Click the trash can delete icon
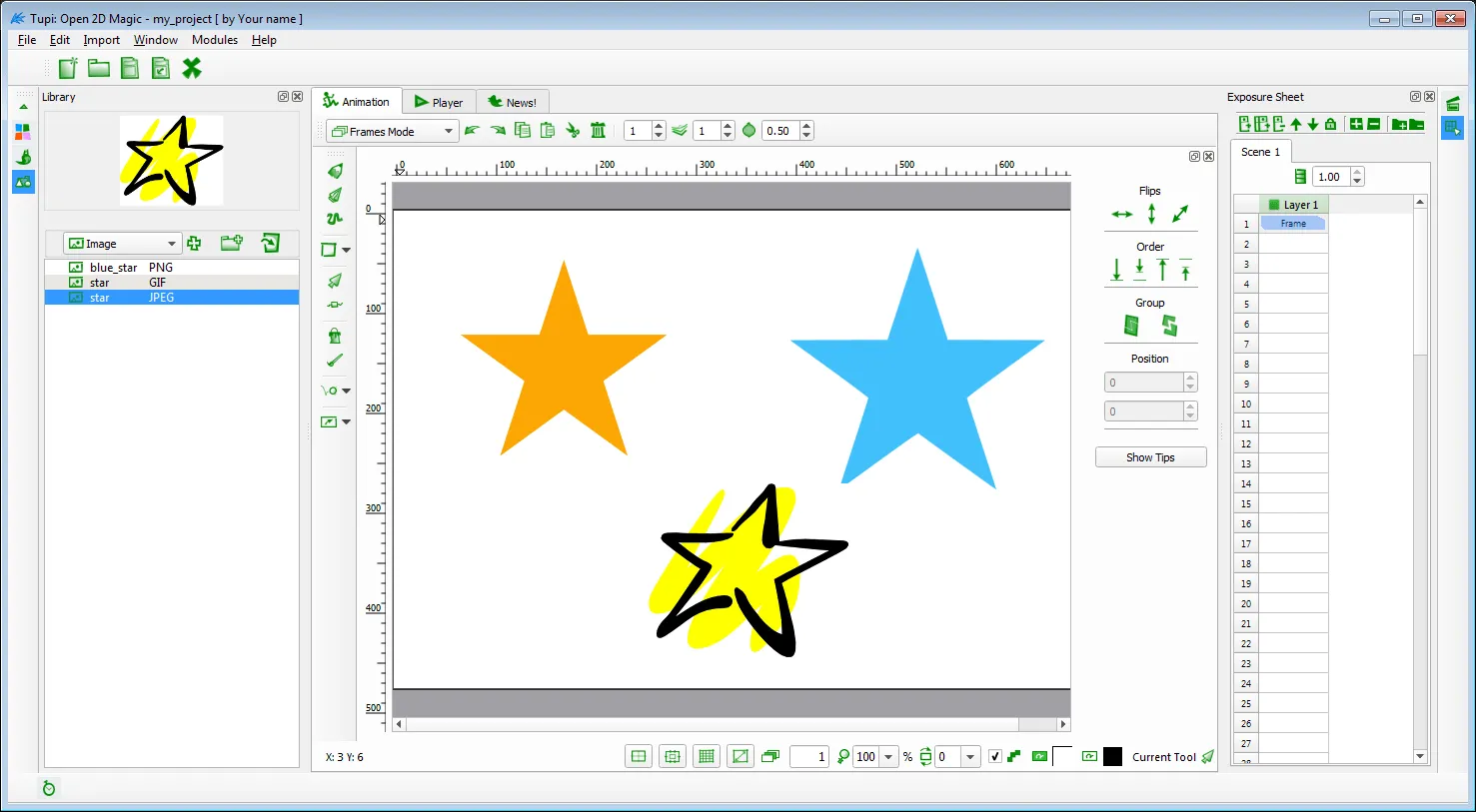This screenshot has width=1476, height=812. [598, 131]
